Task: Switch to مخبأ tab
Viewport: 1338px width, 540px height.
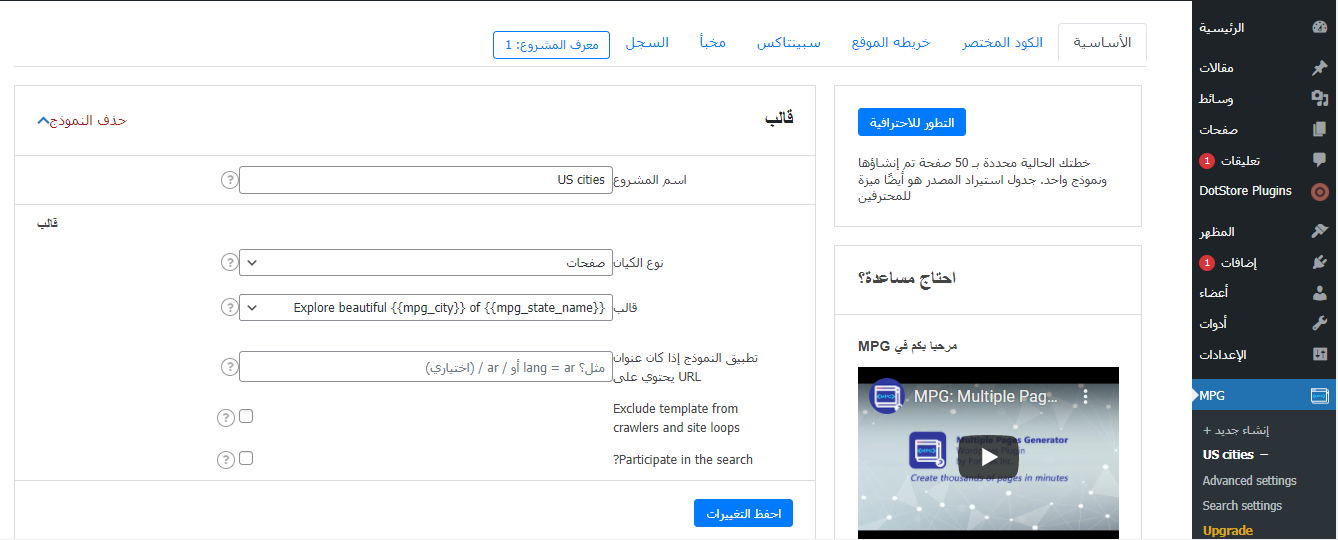Action: (x=713, y=43)
